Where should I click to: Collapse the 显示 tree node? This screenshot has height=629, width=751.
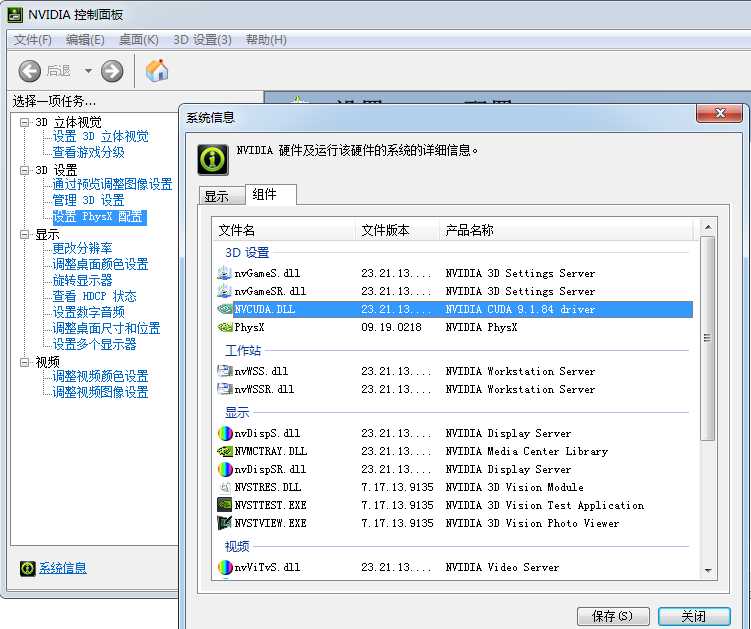pos(24,234)
